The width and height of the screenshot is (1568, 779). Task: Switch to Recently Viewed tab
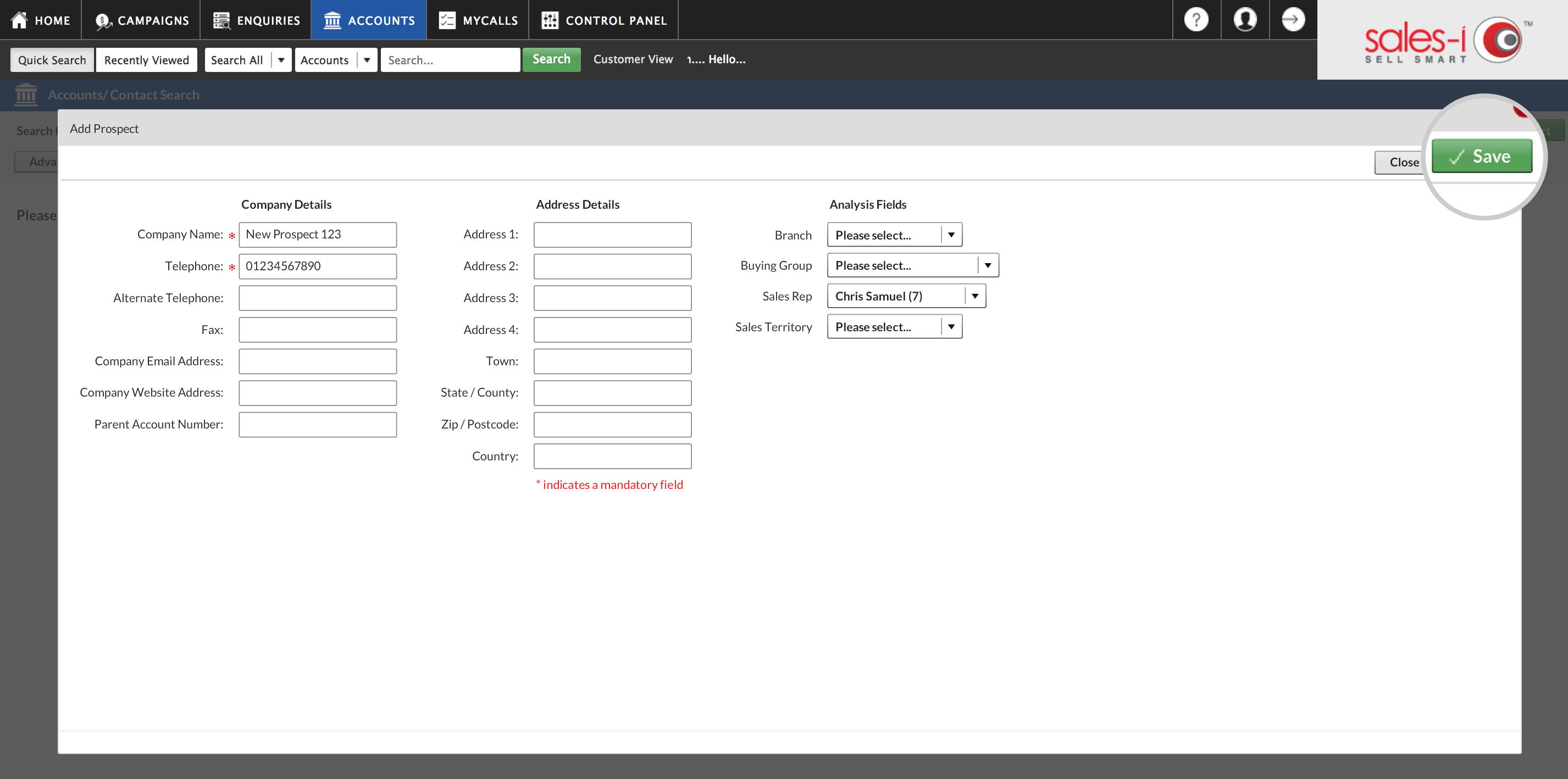(147, 60)
